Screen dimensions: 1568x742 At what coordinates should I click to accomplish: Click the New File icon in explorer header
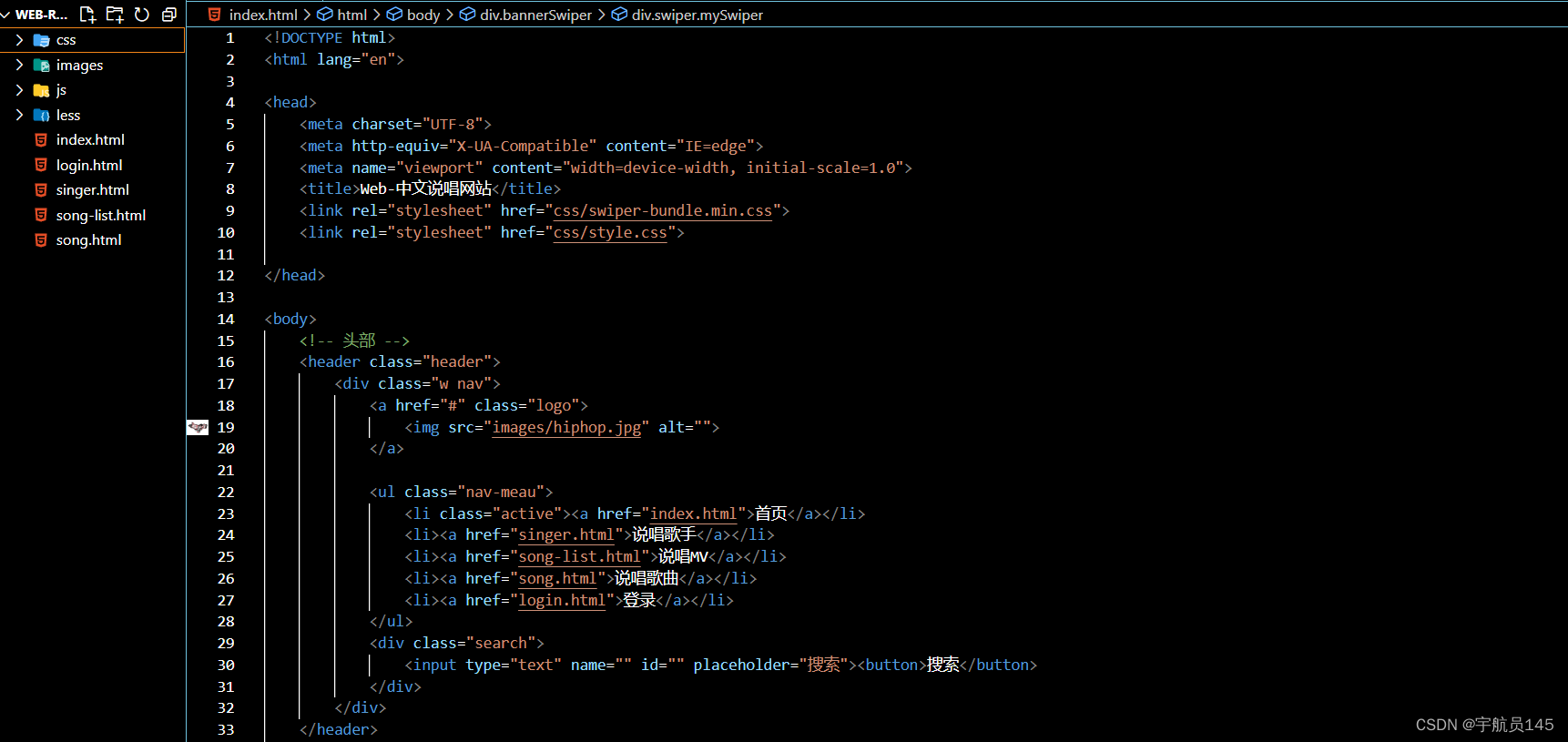pyautogui.click(x=87, y=15)
